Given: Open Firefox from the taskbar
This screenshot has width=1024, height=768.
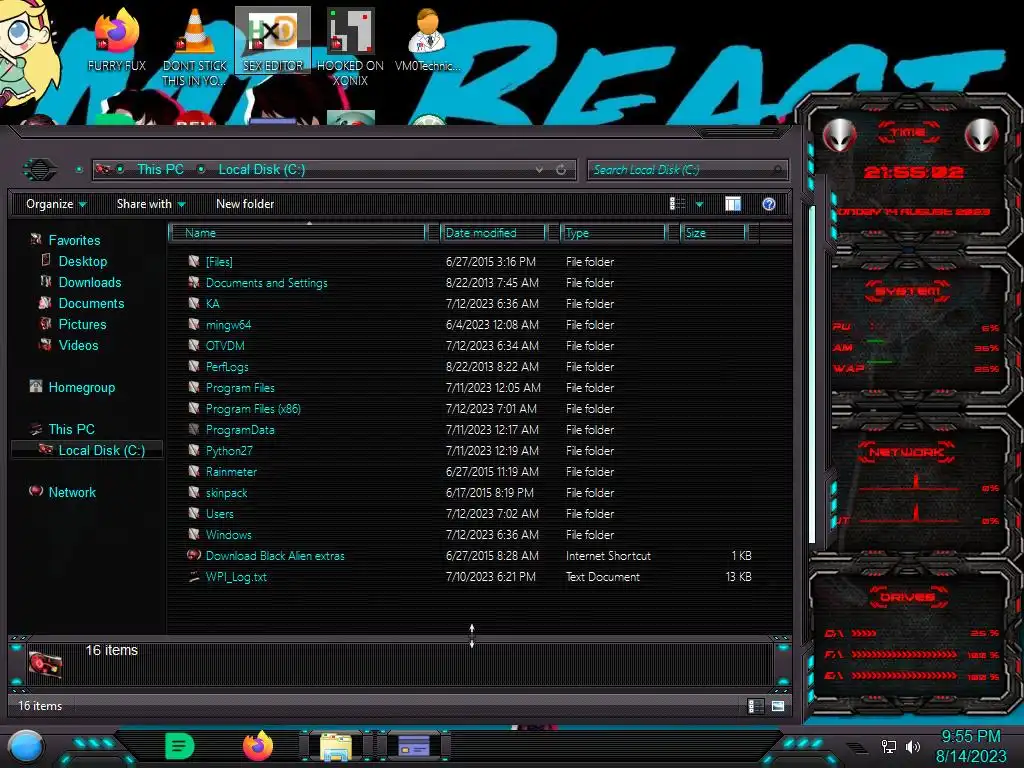Looking at the screenshot, I should [x=258, y=746].
